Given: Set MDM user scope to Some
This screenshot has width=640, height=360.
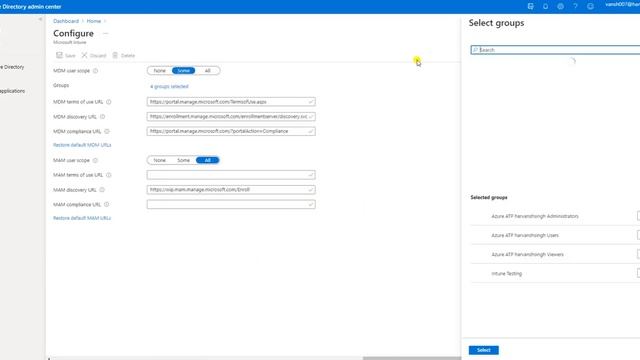Looking at the screenshot, I should pyautogui.click(x=183, y=71).
